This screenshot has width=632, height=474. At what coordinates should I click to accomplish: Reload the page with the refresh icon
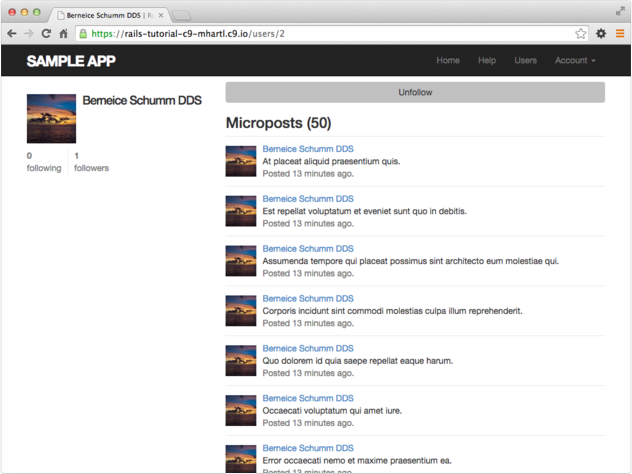46,33
